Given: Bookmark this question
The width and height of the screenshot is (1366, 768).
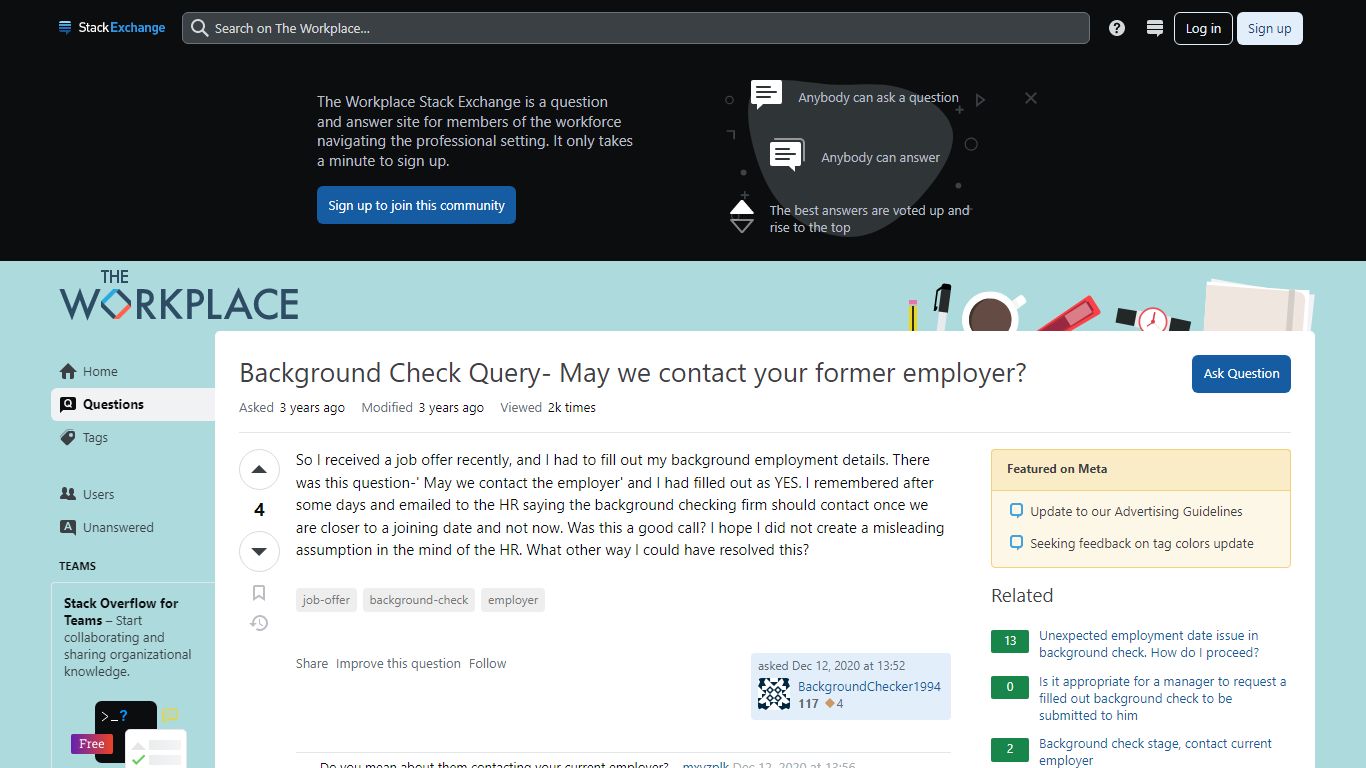Looking at the screenshot, I should (259, 592).
